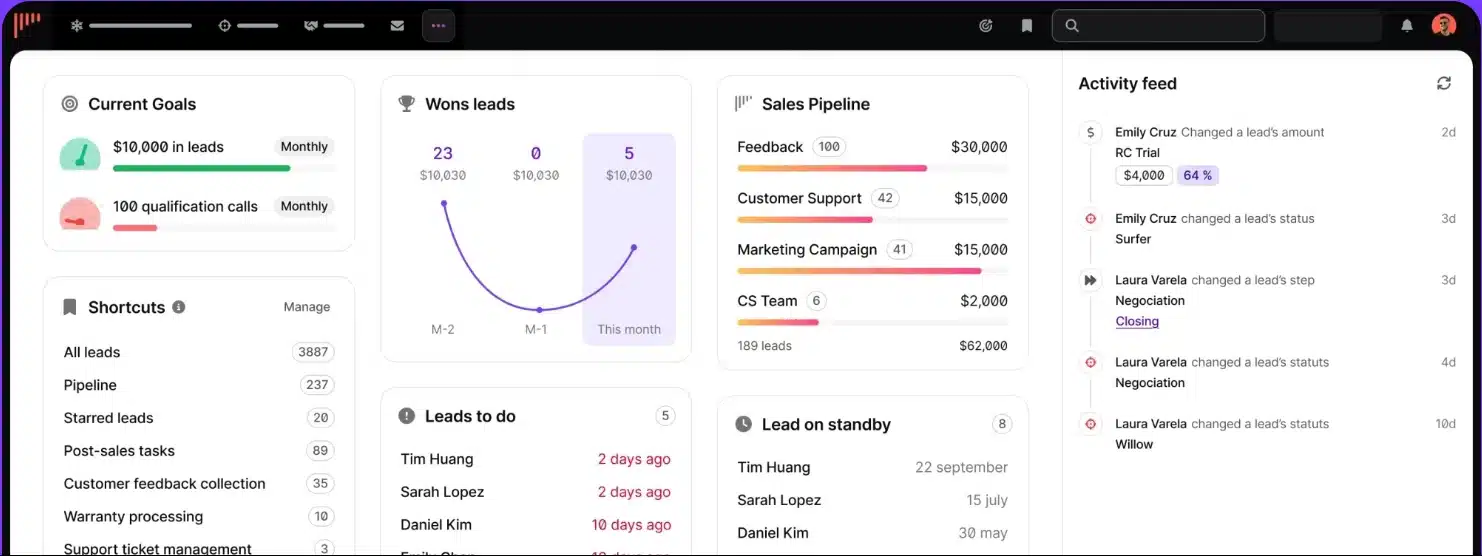Image resolution: width=1482 pixels, height=556 pixels.
Task: Select the M-2 column in Wons leads
Action: pyautogui.click(x=443, y=240)
